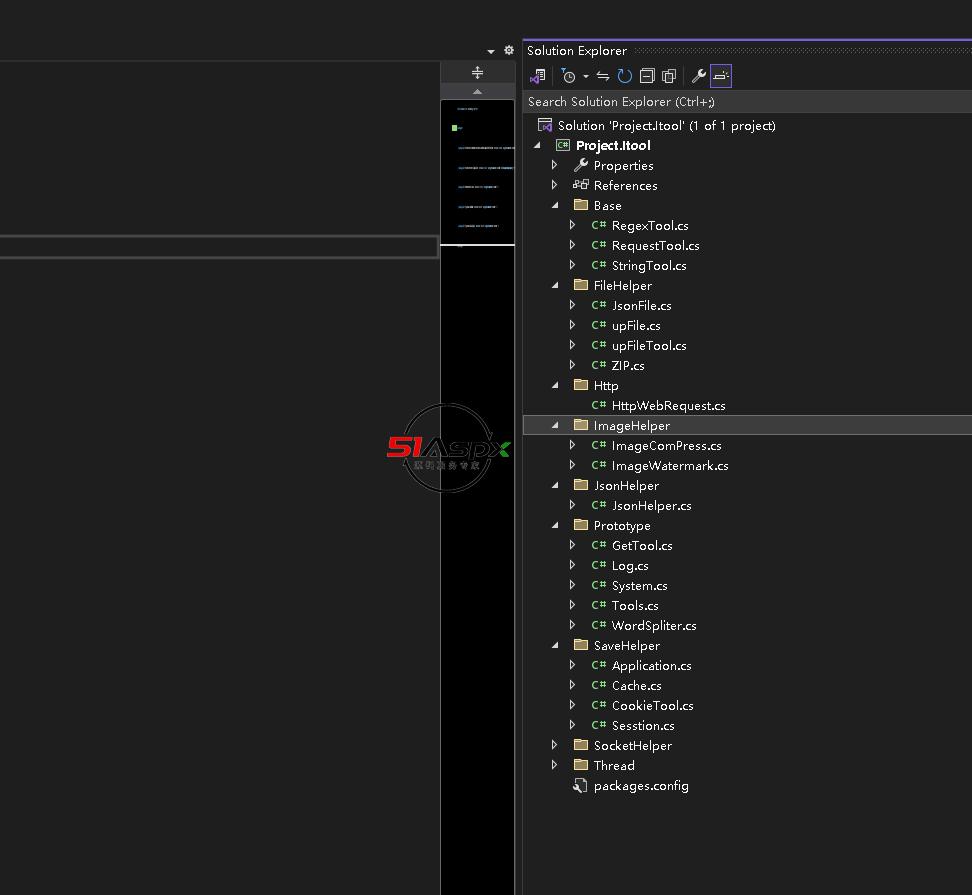The height and width of the screenshot is (895, 972).
Task: Click the Show All Files icon
Action: click(x=669, y=76)
